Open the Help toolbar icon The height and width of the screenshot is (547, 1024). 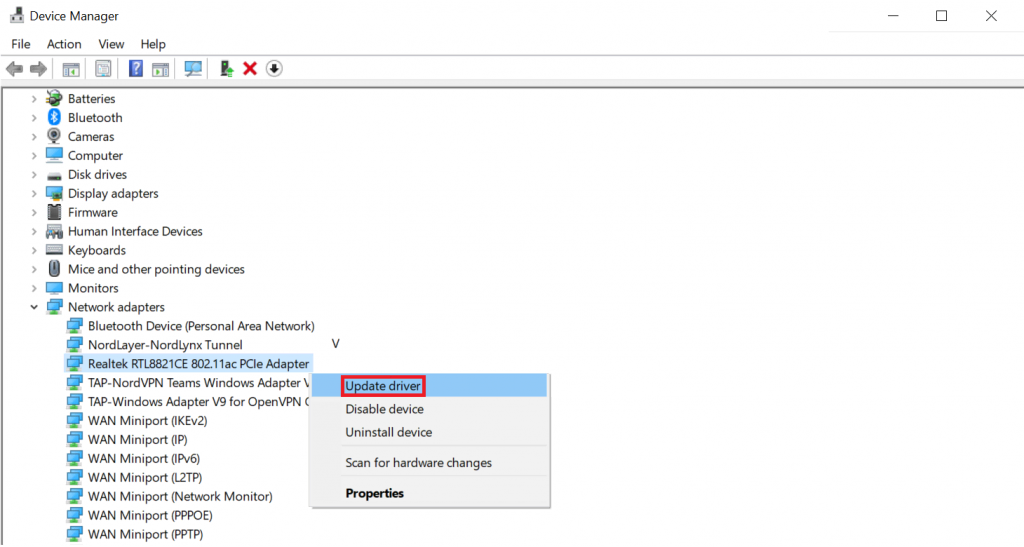[x=135, y=69]
